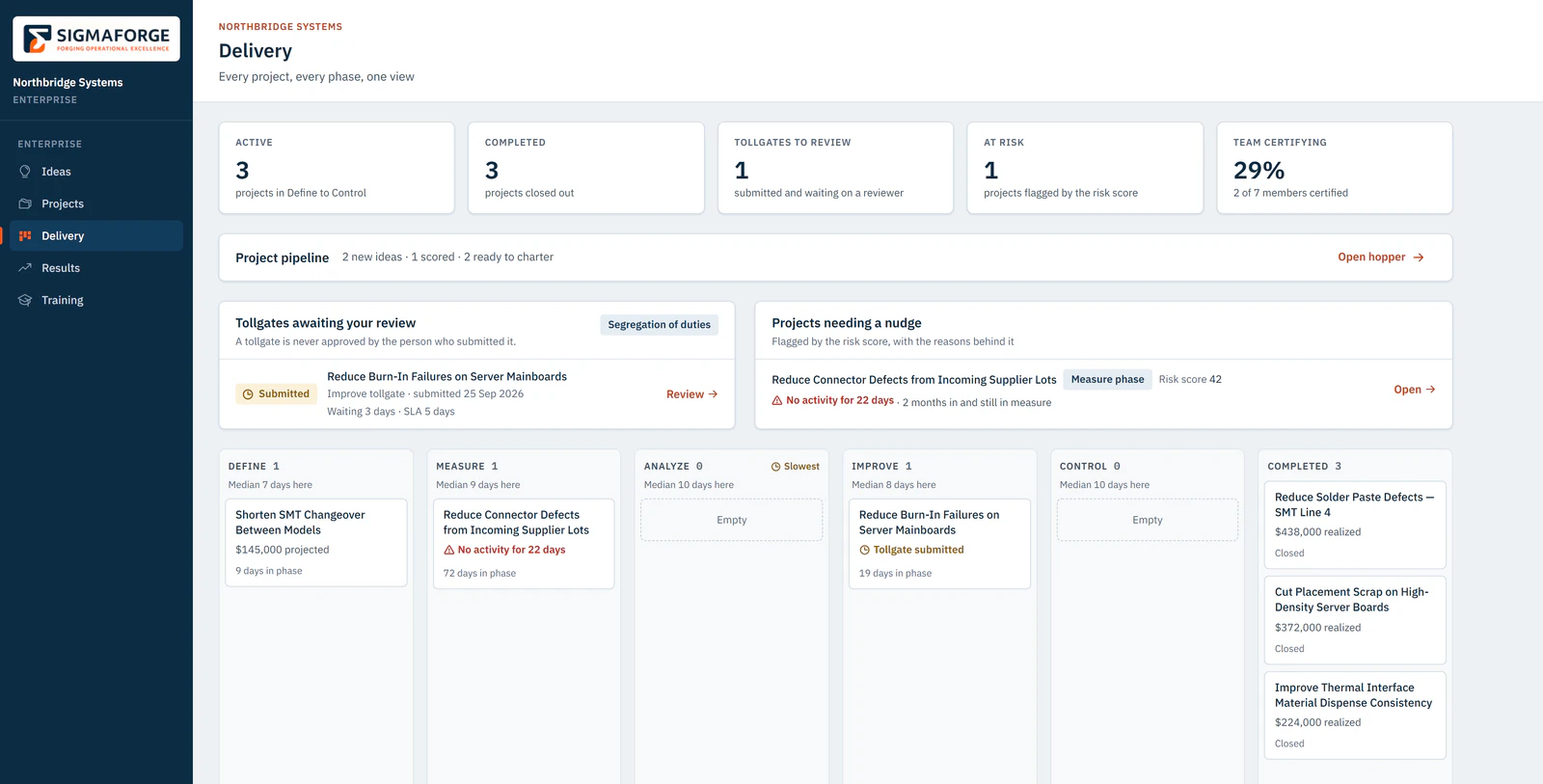Select the Team Certifying 29% card
1543x784 pixels.
tap(1335, 168)
